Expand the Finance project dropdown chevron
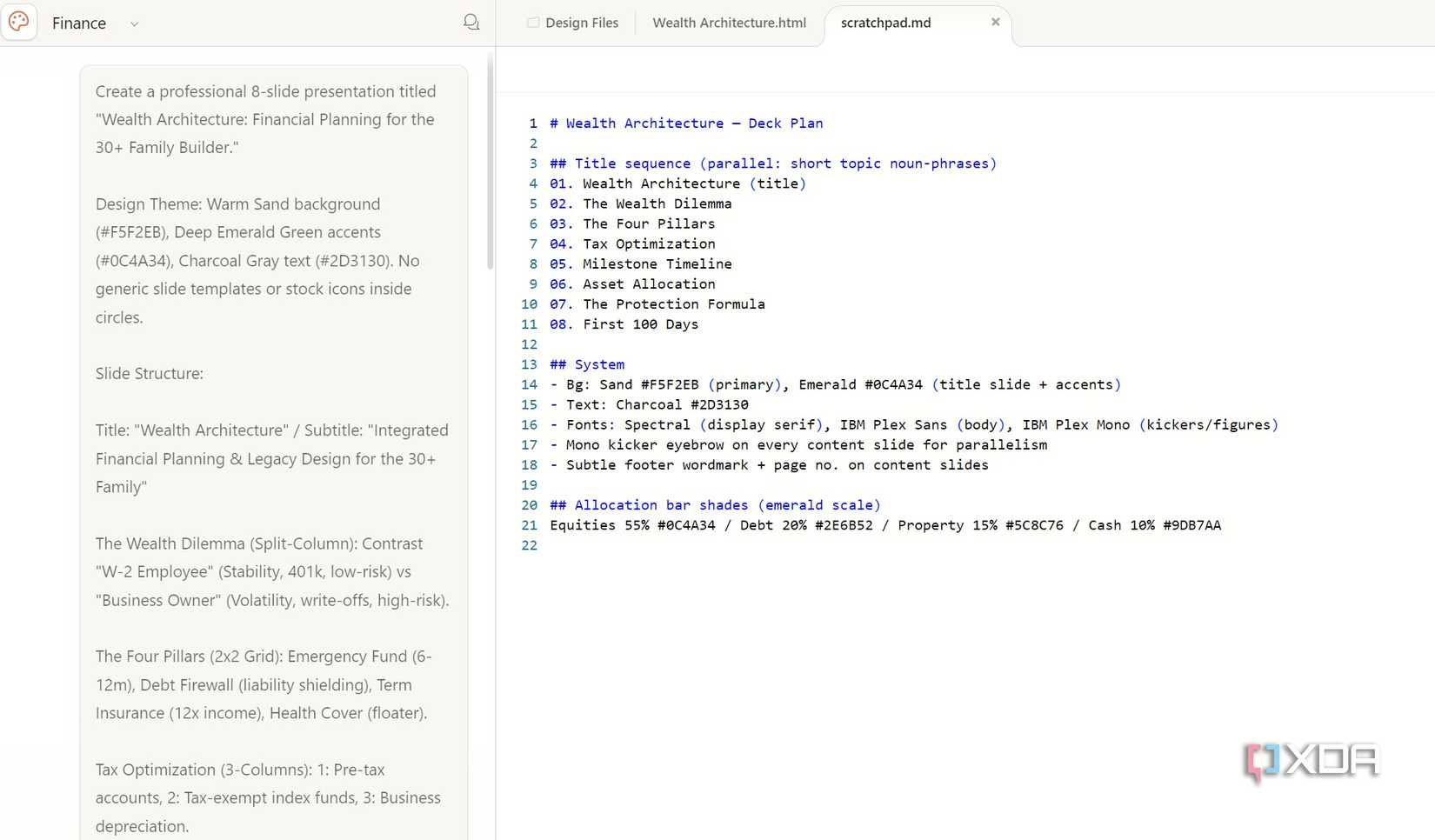The height and width of the screenshot is (840, 1435). [134, 24]
